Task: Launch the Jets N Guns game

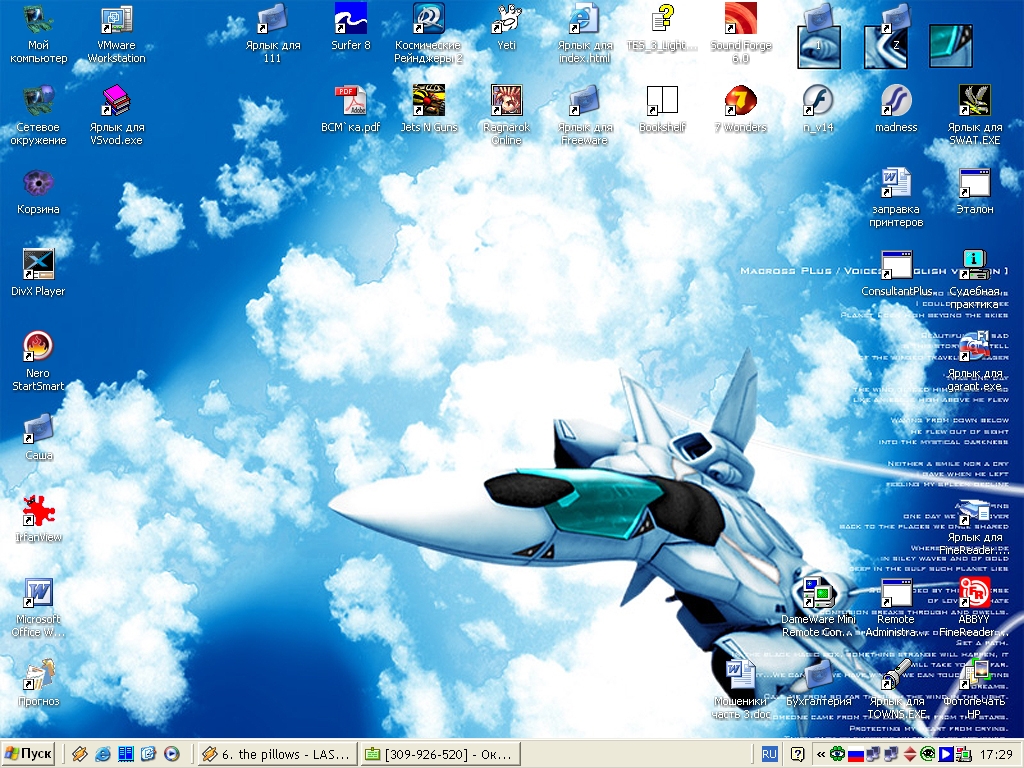Action: pos(428,110)
